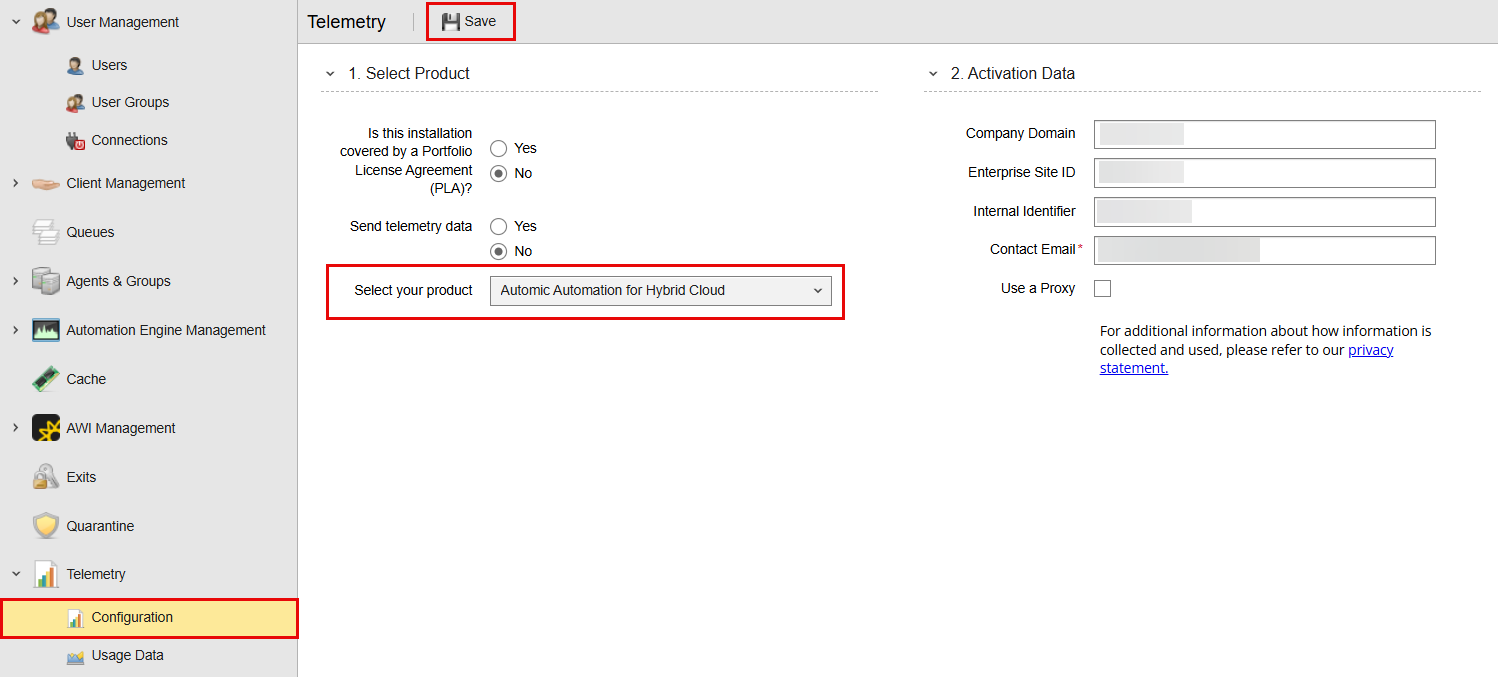Check the Use a Proxy checkbox

[x=1102, y=288]
